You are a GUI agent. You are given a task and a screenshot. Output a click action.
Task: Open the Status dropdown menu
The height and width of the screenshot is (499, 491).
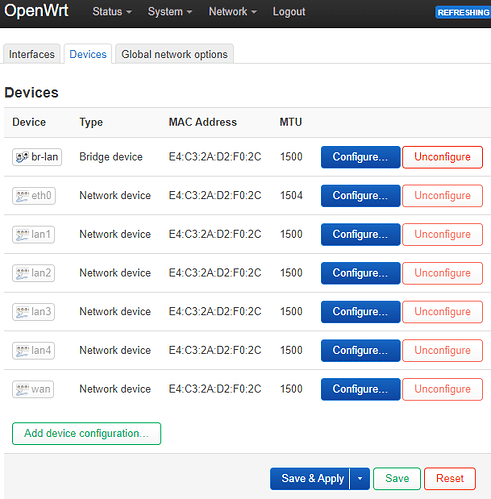(112, 12)
